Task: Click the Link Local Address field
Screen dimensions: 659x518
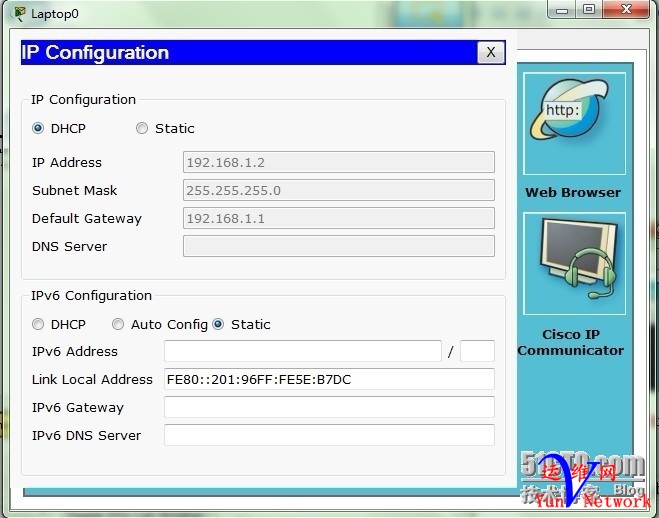Action: [330, 379]
